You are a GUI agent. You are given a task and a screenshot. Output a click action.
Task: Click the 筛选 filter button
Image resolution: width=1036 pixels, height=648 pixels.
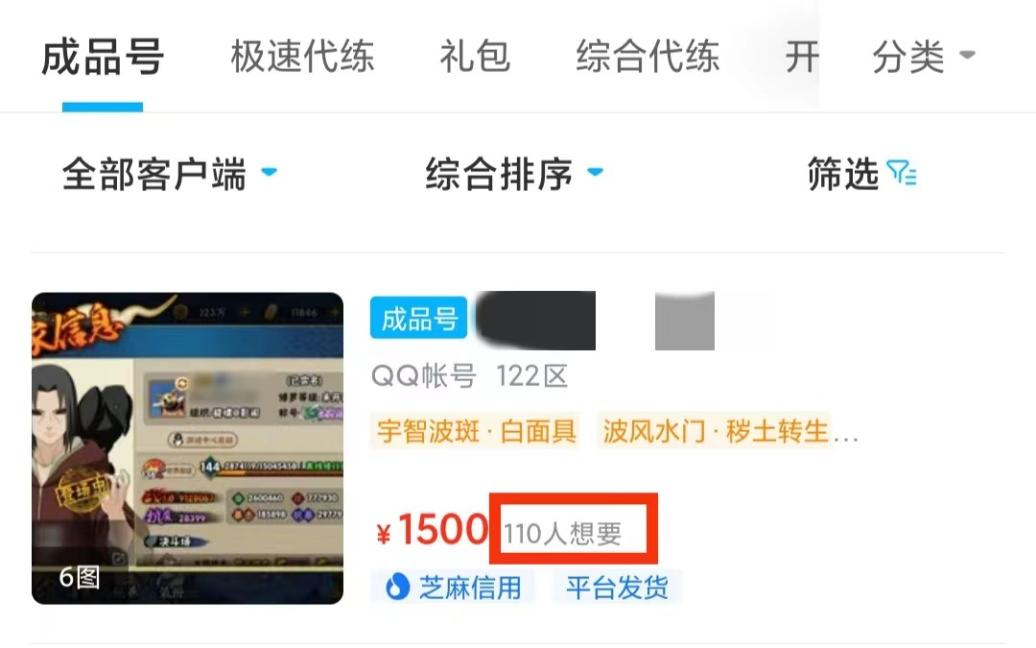[x=862, y=174]
